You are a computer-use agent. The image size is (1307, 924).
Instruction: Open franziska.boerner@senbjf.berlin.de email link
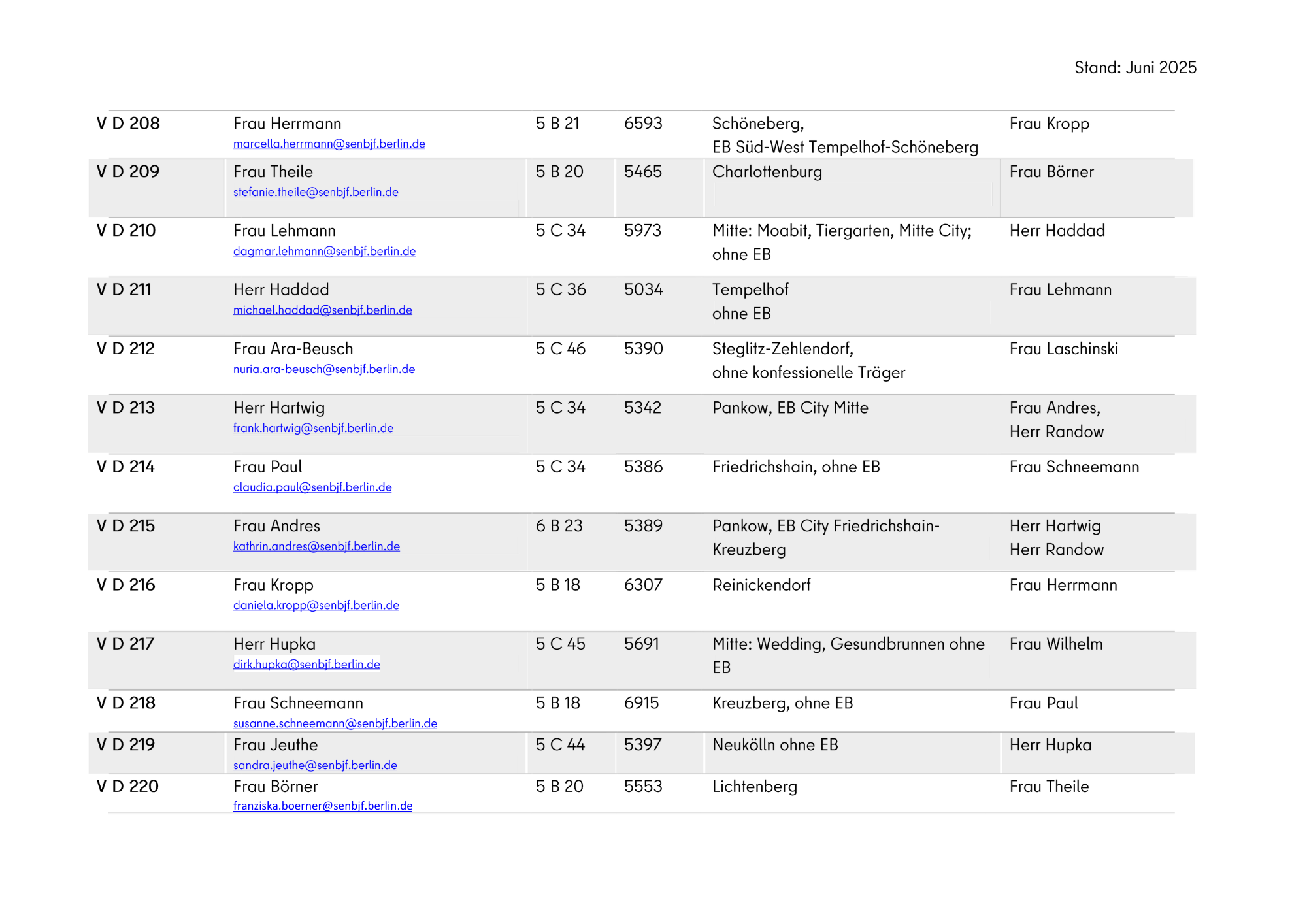pos(322,806)
